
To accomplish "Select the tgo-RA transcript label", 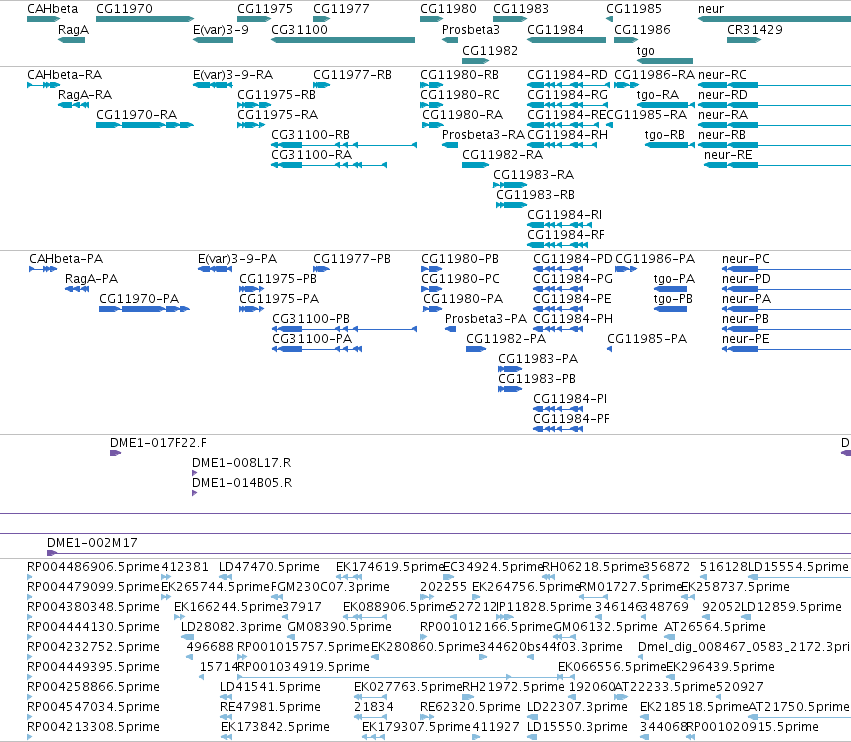I will (658, 94).
